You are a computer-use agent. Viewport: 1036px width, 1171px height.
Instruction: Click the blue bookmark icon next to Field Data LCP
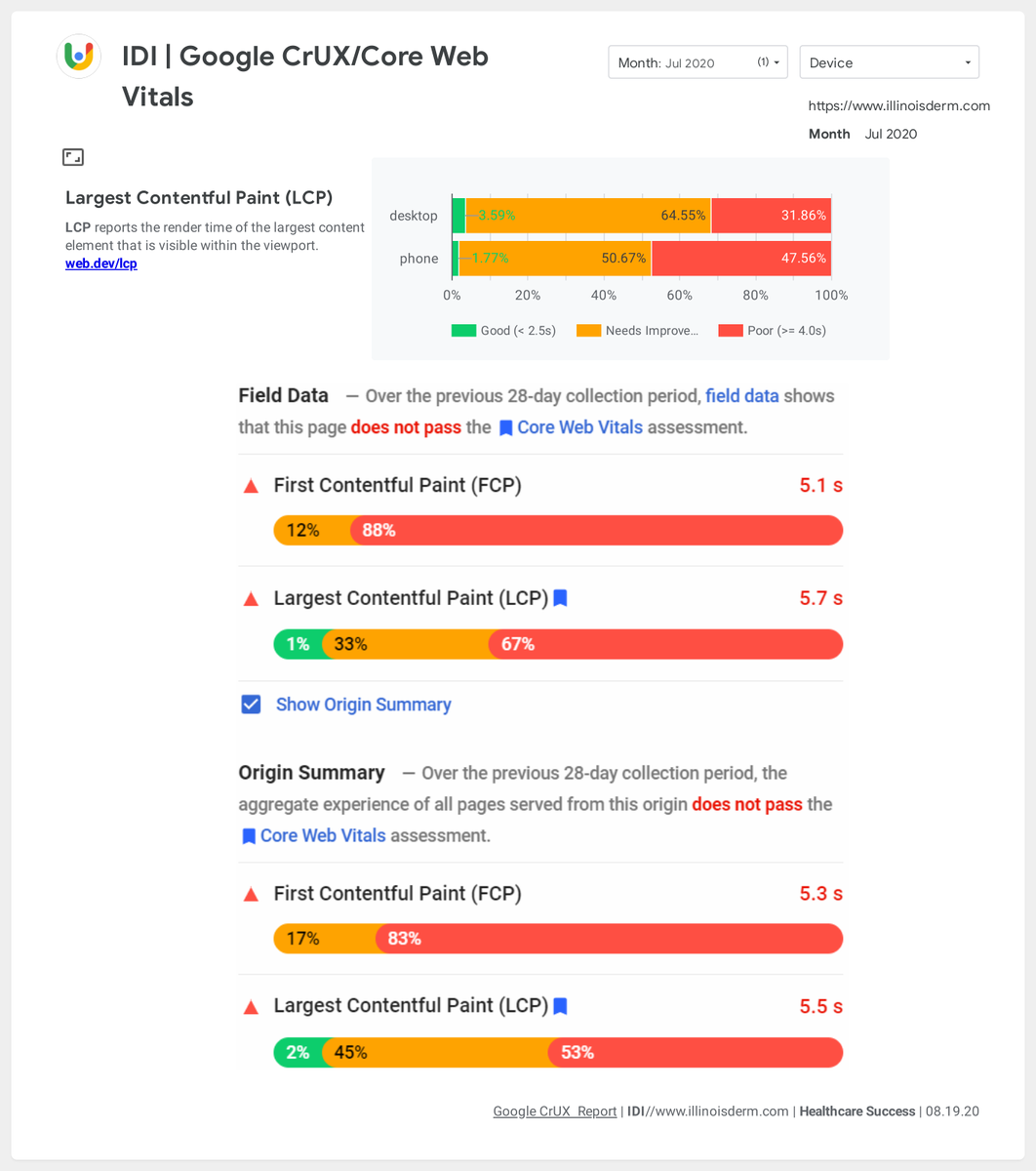pos(560,598)
